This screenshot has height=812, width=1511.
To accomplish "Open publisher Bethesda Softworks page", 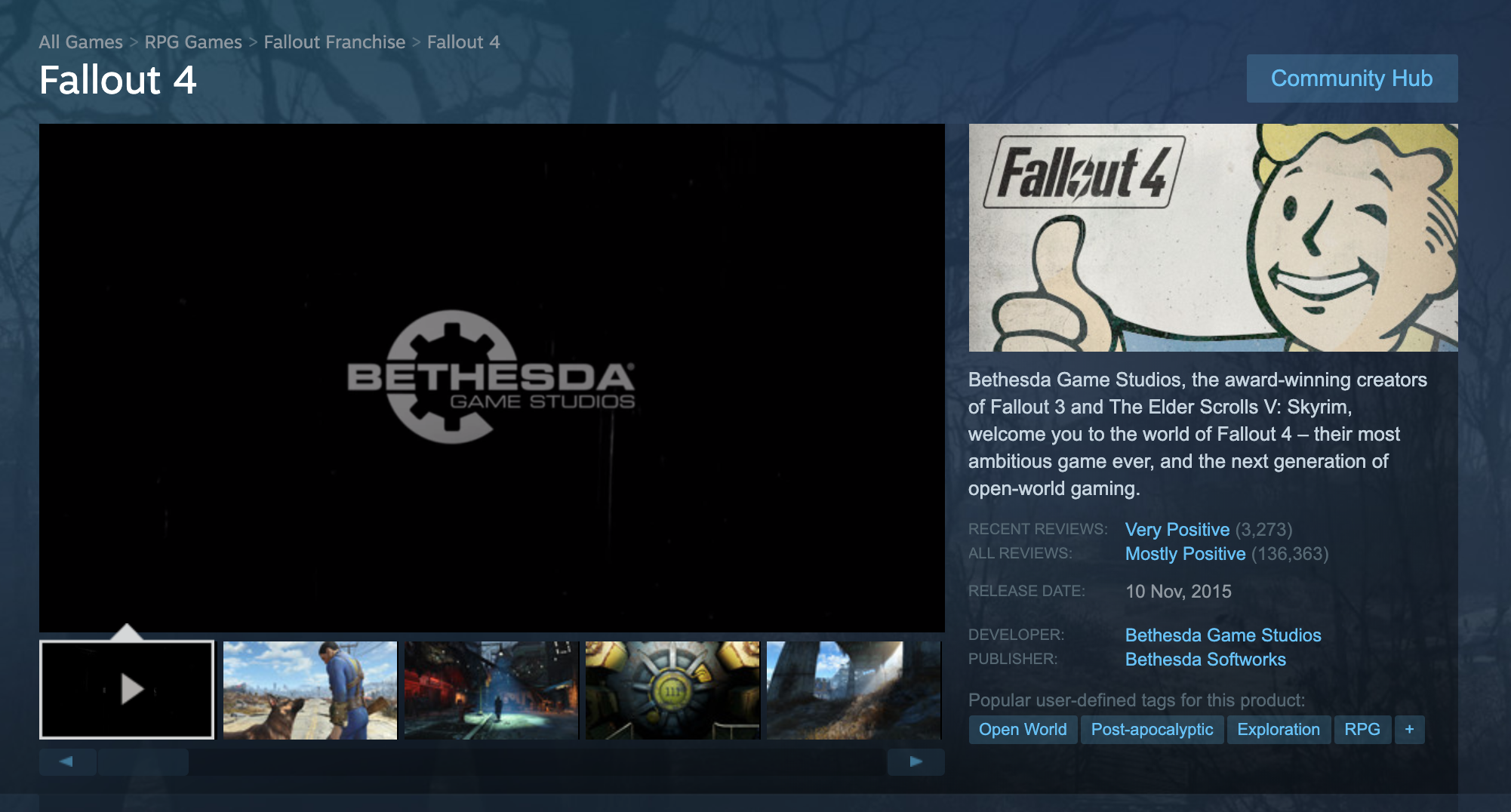I will point(1205,660).
